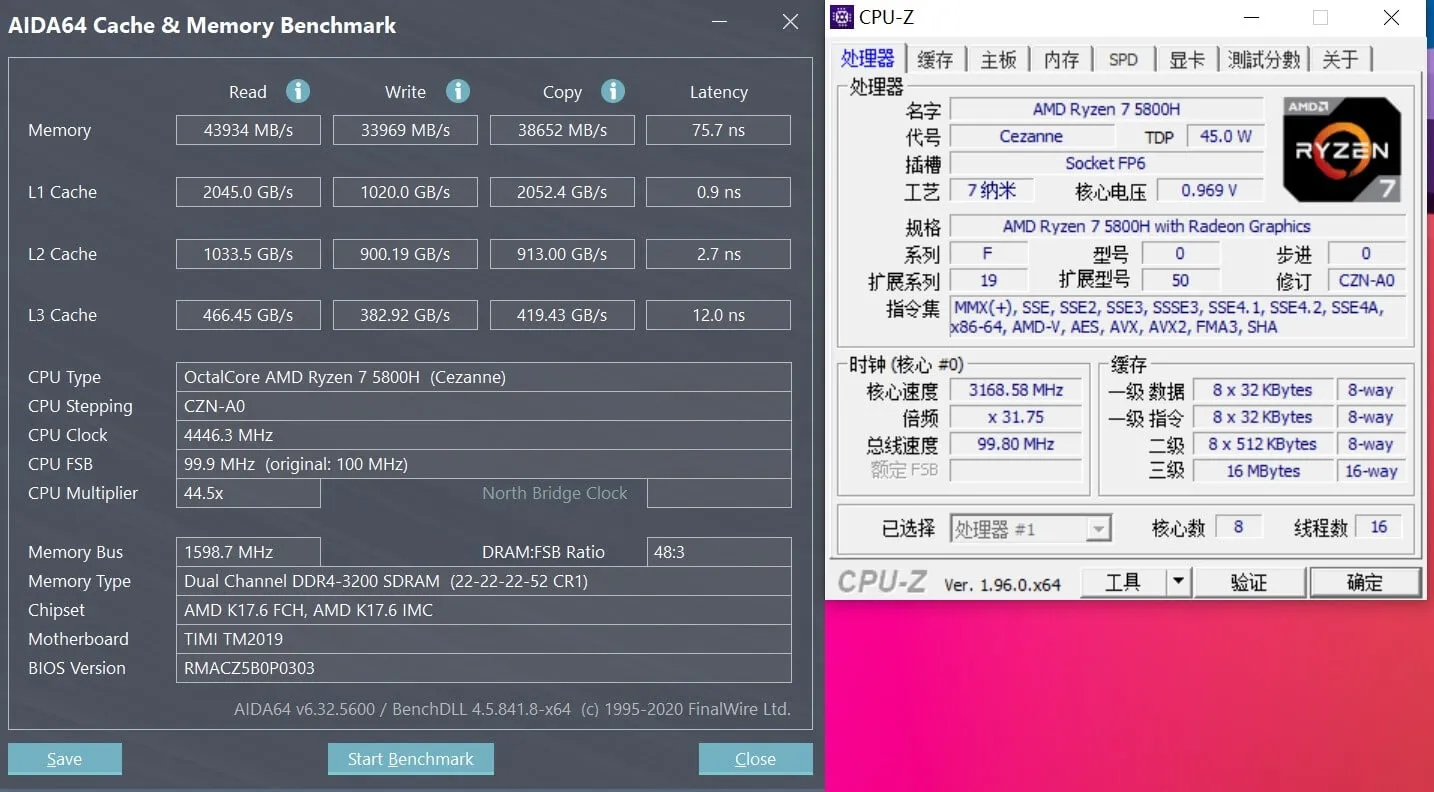Click the multiplier value x 31.75
Image resolution: width=1434 pixels, height=792 pixels.
pyautogui.click(x=1016, y=417)
